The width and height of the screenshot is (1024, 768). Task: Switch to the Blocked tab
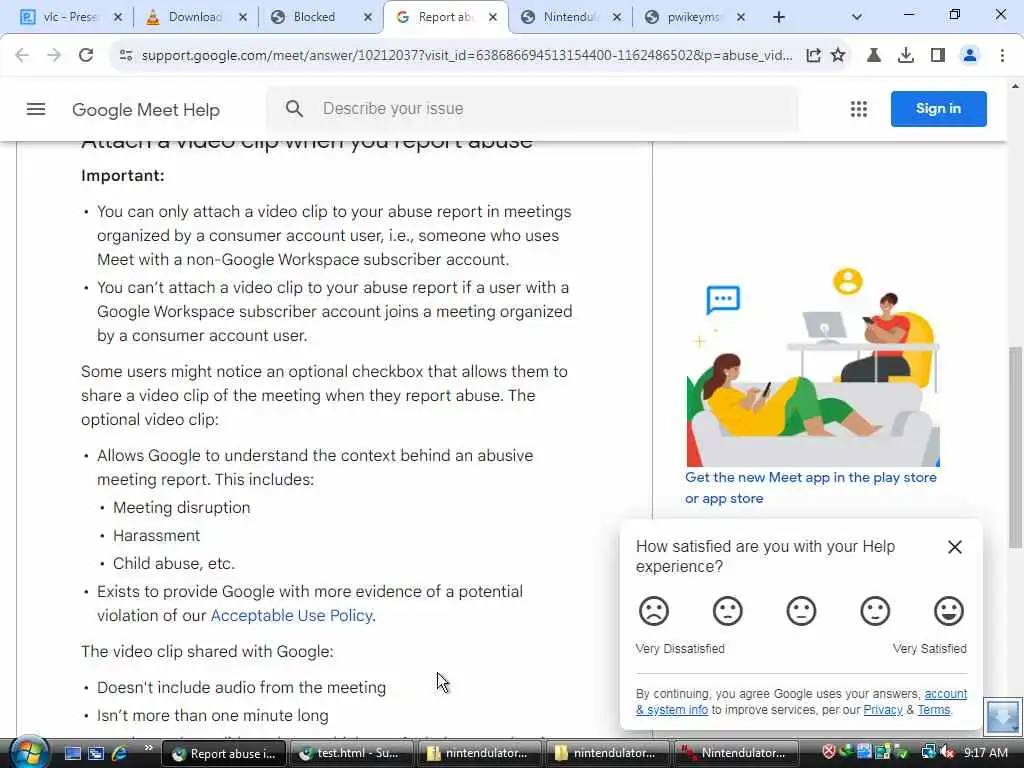pos(320,17)
